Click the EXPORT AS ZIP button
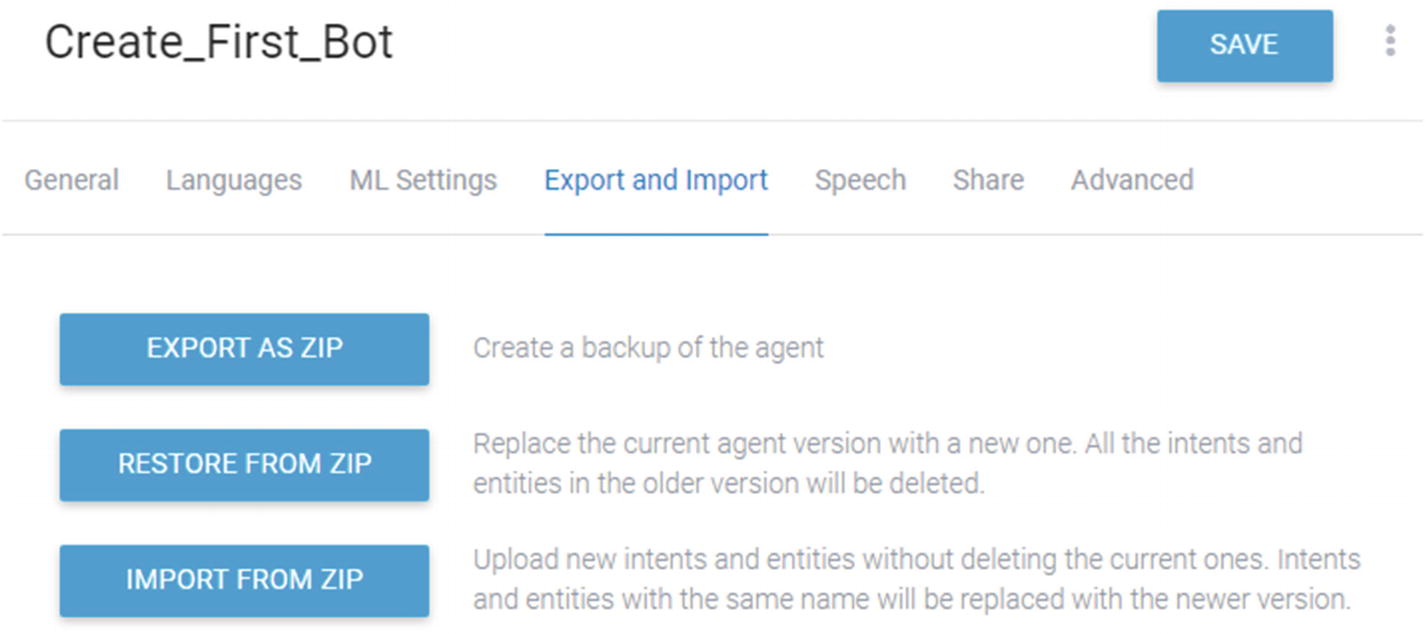 tap(244, 349)
